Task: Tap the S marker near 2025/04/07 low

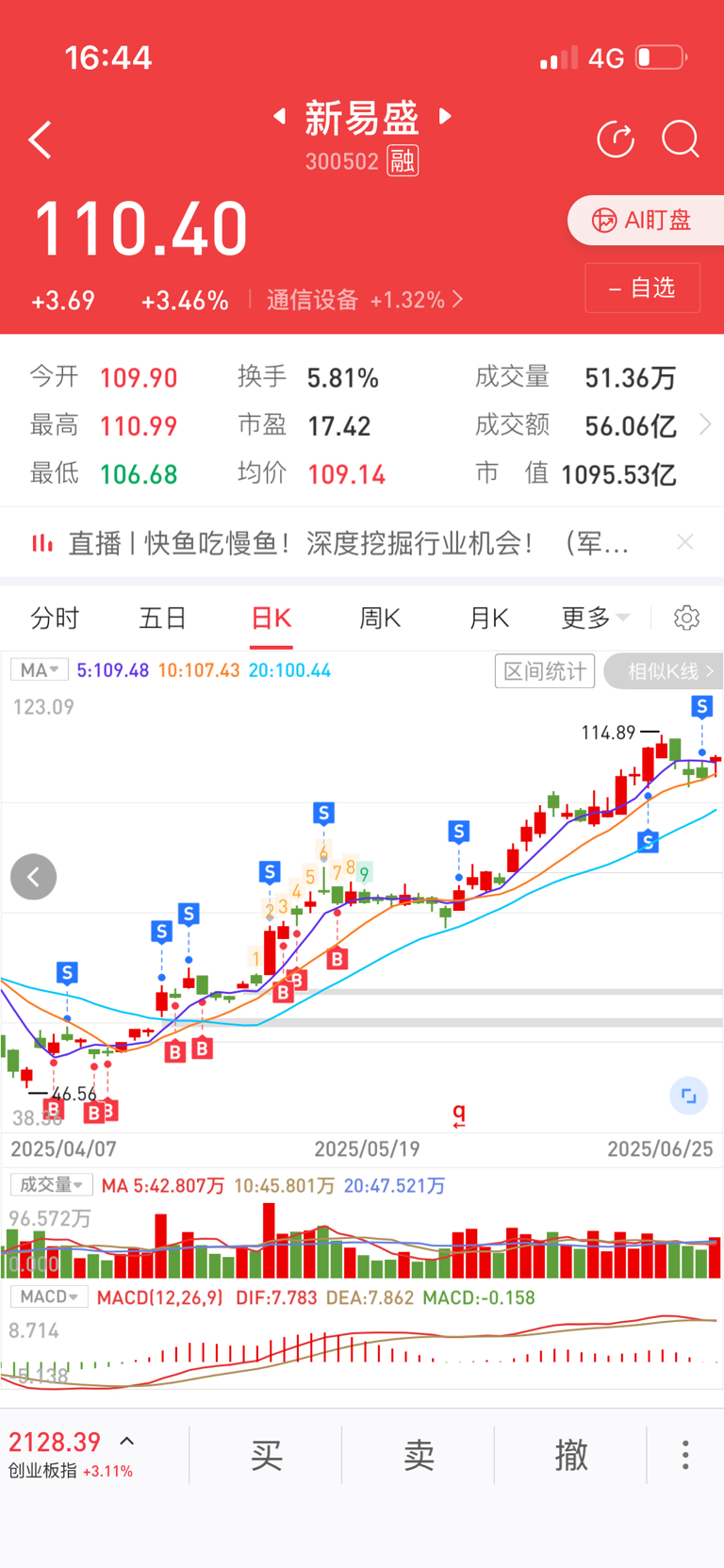Action: coord(67,972)
